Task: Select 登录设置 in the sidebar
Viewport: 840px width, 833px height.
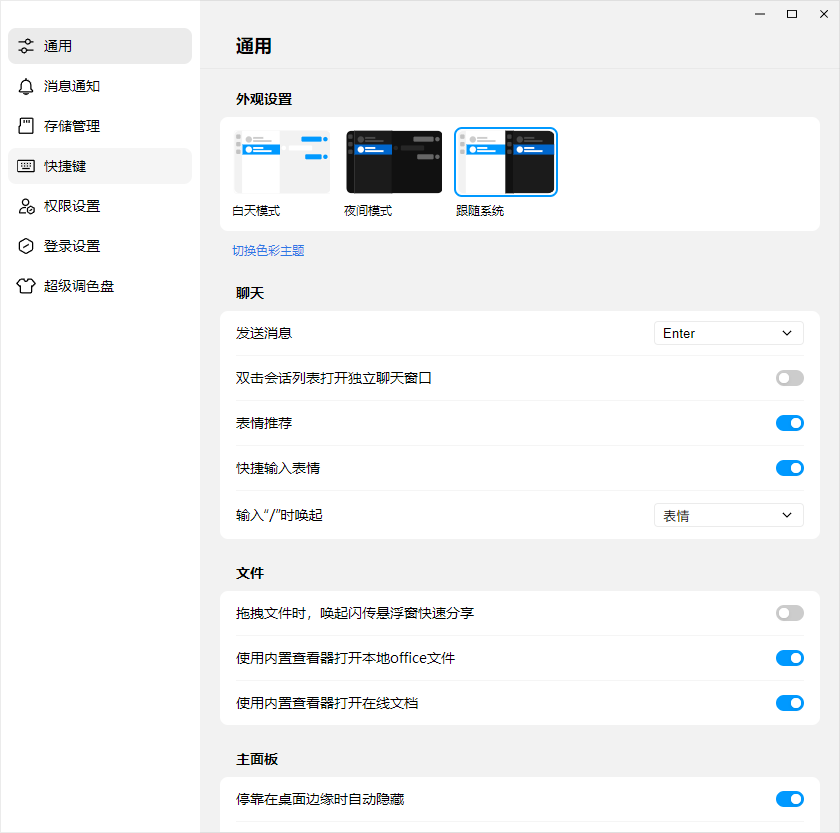Action: (100, 246)
